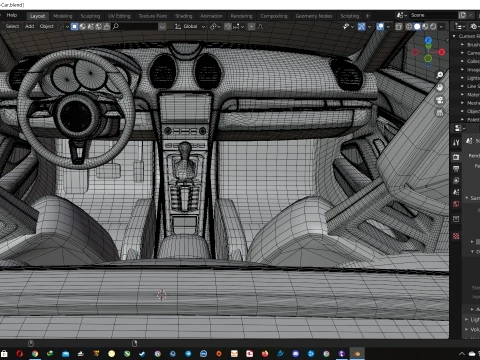
Task: Open object visibility and selectability dropdown
Action: (348, 26)
